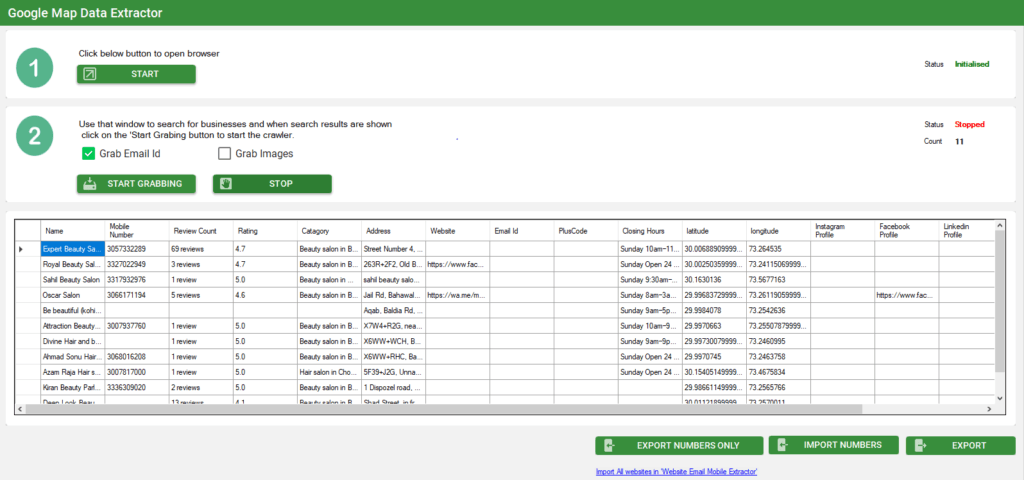The width and height of the screenshot is (1024, 480).
Task: Select the Attraction Beauty... name cell
Action: [73, 326]
